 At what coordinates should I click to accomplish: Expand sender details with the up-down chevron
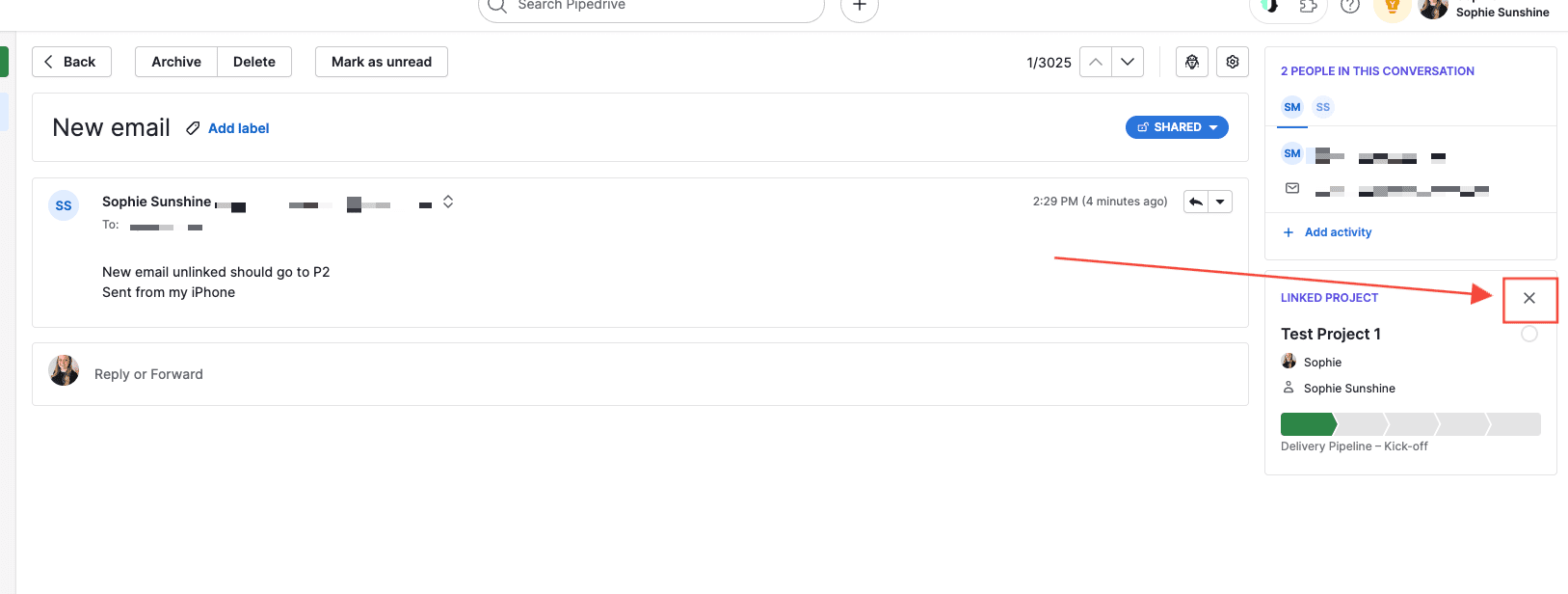click(x=448, y=202)
